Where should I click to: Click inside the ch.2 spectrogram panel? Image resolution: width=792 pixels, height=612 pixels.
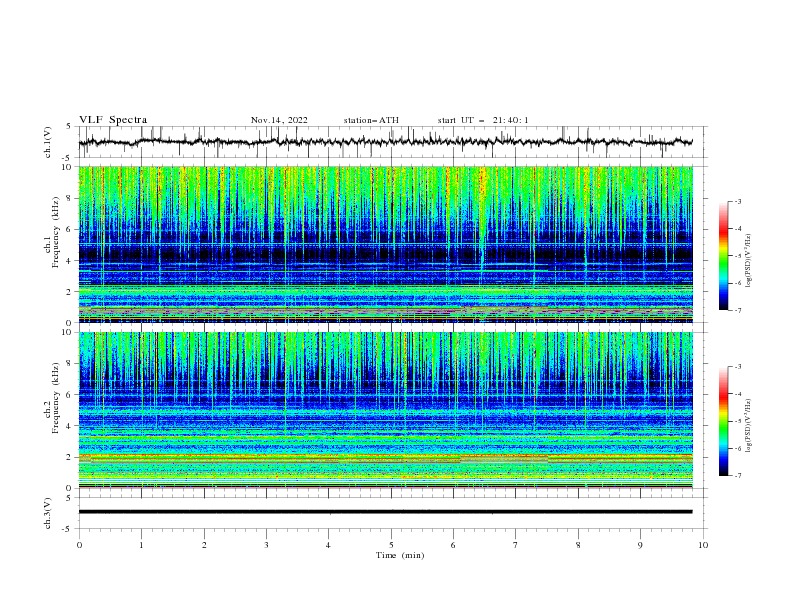(385, 410)
